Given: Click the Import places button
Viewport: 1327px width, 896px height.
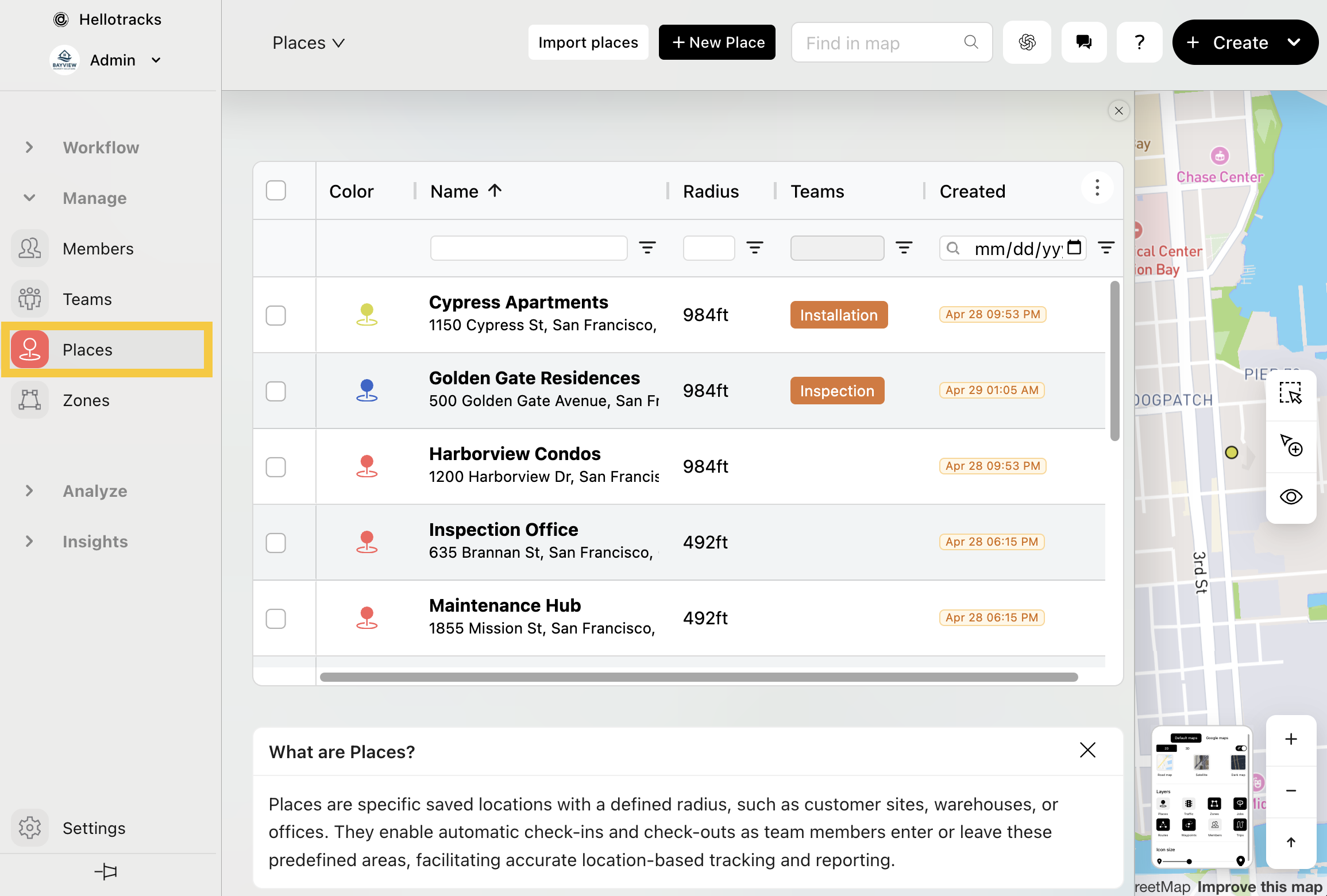Looking at the screenshot, I should coord(588,43).
